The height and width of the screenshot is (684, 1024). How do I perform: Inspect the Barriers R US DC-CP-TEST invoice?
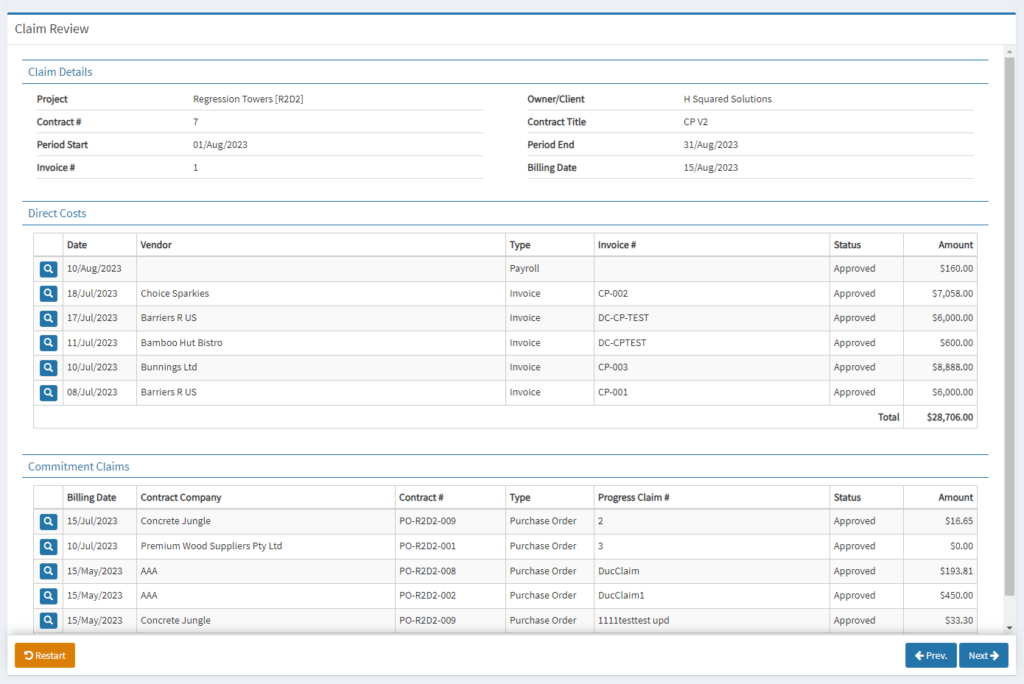coord(48,318)
